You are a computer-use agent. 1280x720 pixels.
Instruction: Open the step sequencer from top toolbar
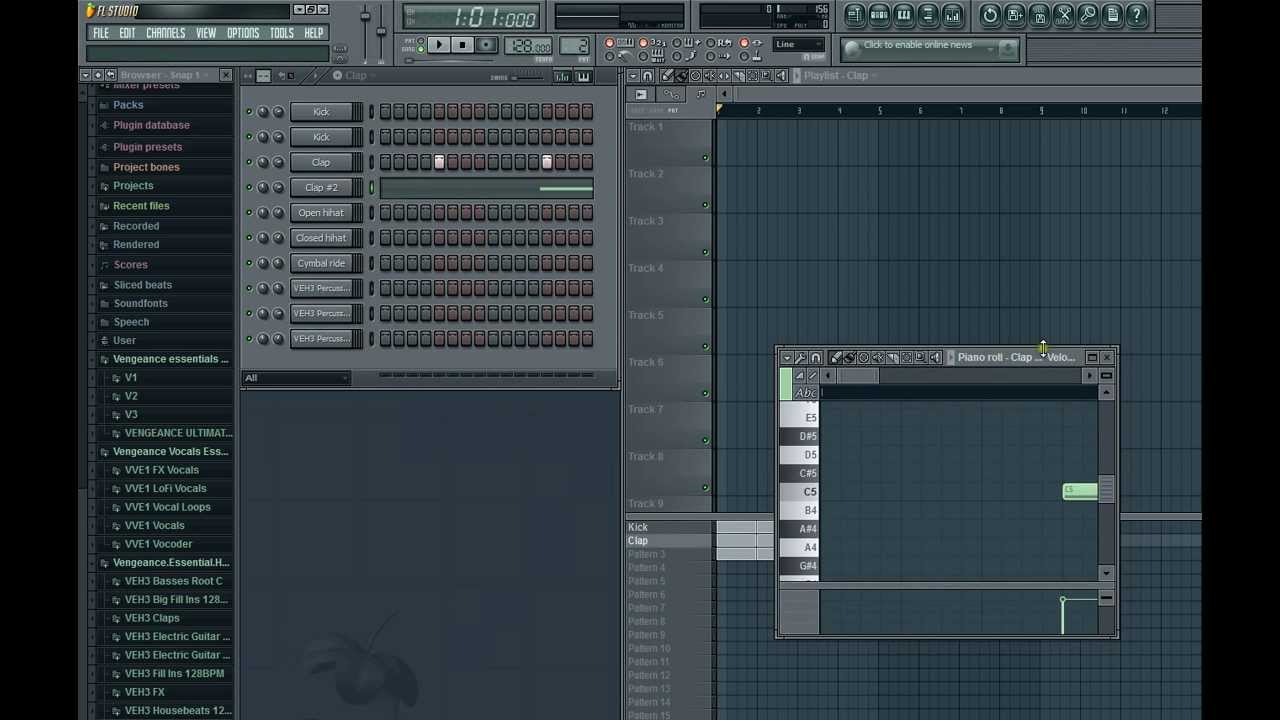tap(879, 15)
